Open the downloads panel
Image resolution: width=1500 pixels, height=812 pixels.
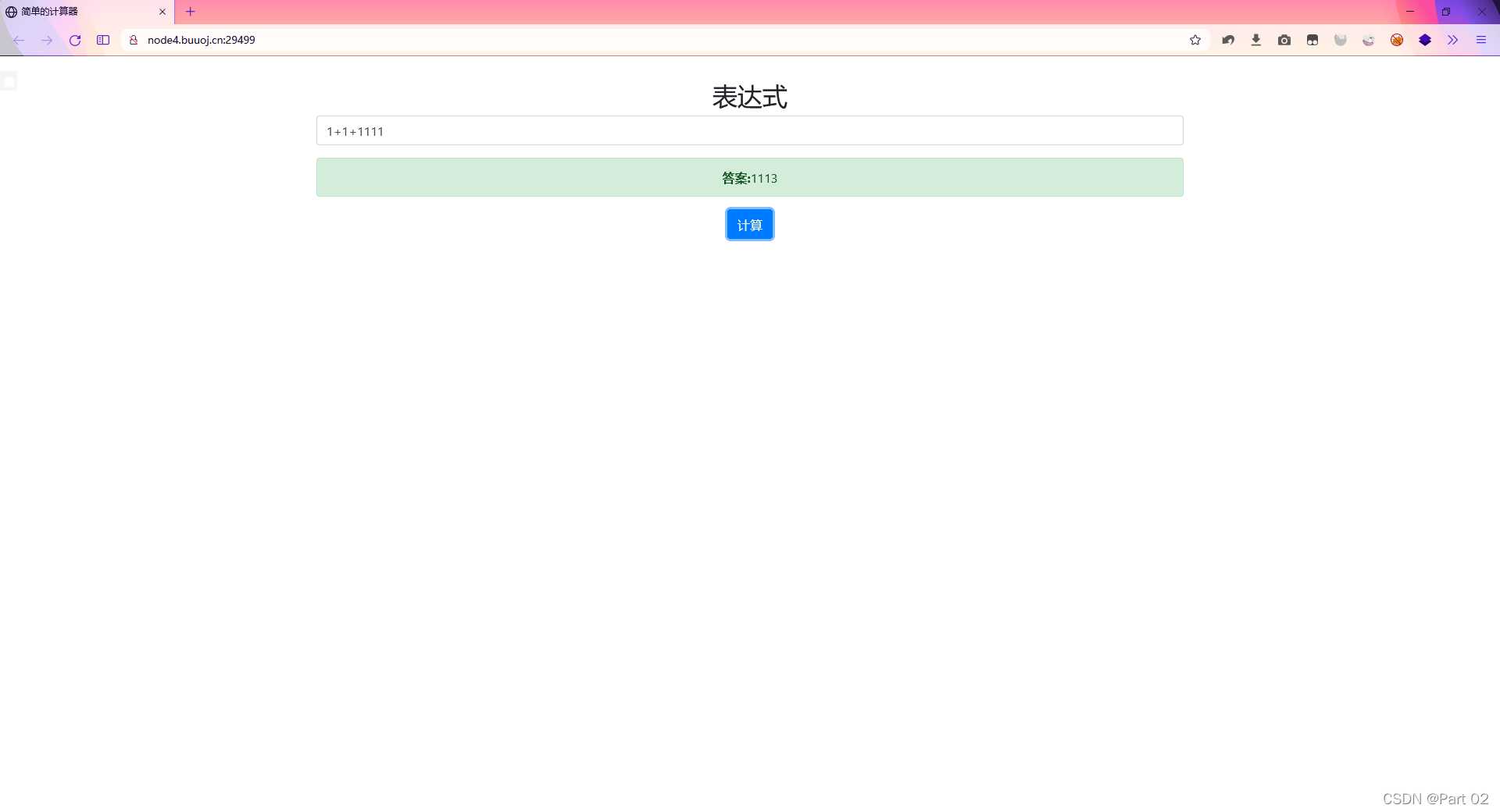(x=1256, y=40)
